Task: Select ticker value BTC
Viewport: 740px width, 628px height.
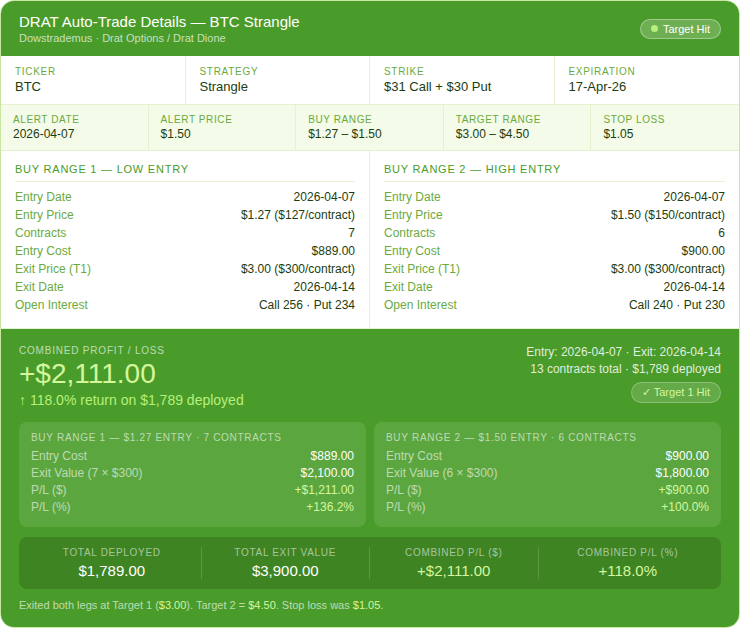Action: coord(28,87)
